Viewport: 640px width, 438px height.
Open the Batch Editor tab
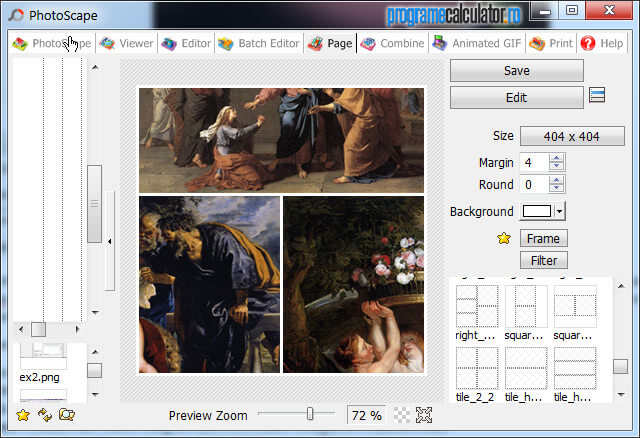click(259, 43)
